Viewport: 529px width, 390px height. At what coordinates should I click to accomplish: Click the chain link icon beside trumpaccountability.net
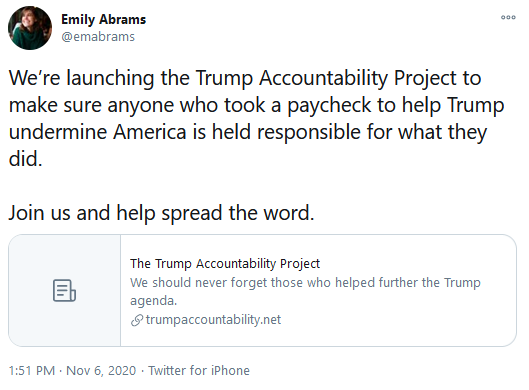[x=137, y=320]
